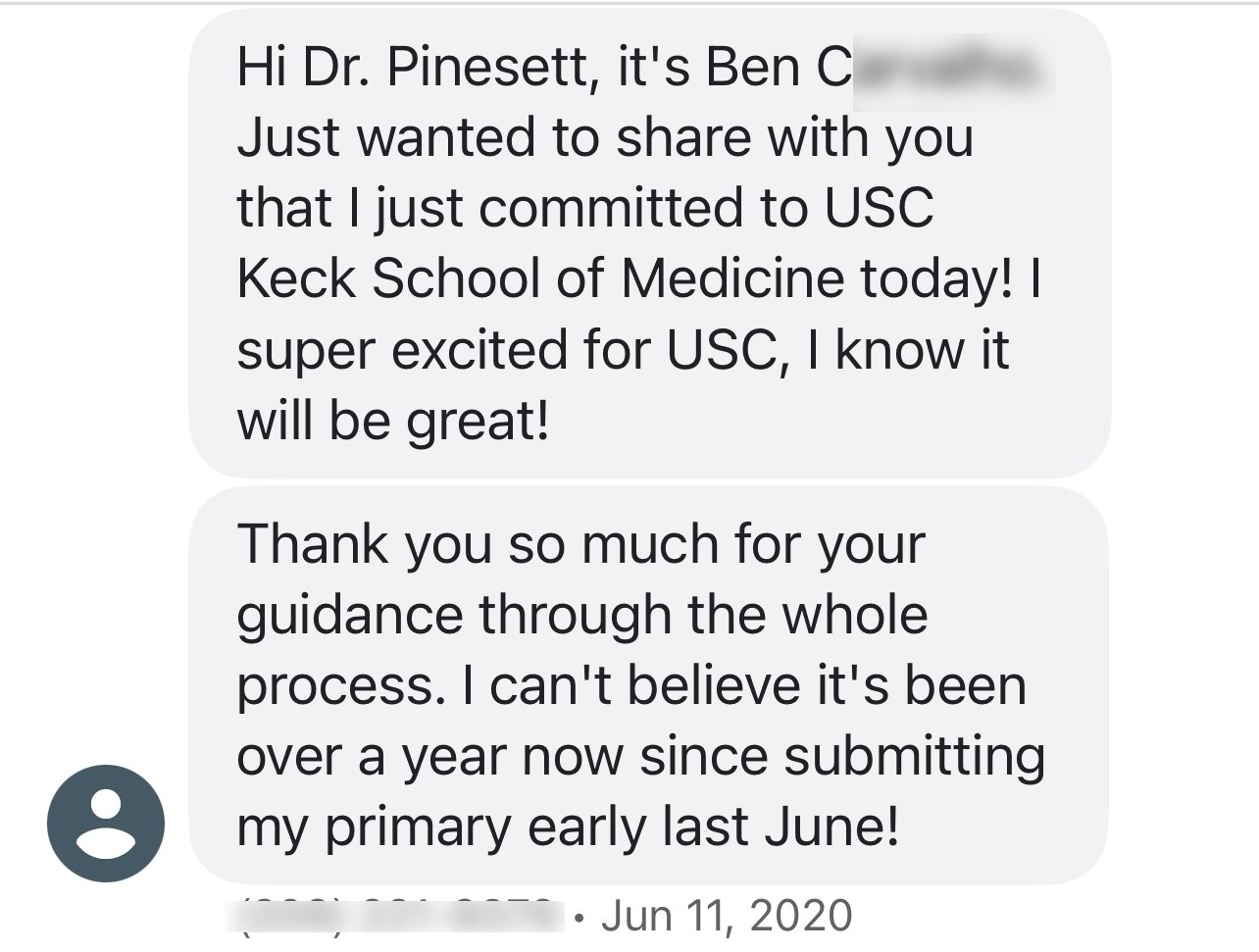This screenshot has width=1259, height=952.
Task: Click the Jun 11, 2020 timestamp
Action: click(x=727, y=916)
